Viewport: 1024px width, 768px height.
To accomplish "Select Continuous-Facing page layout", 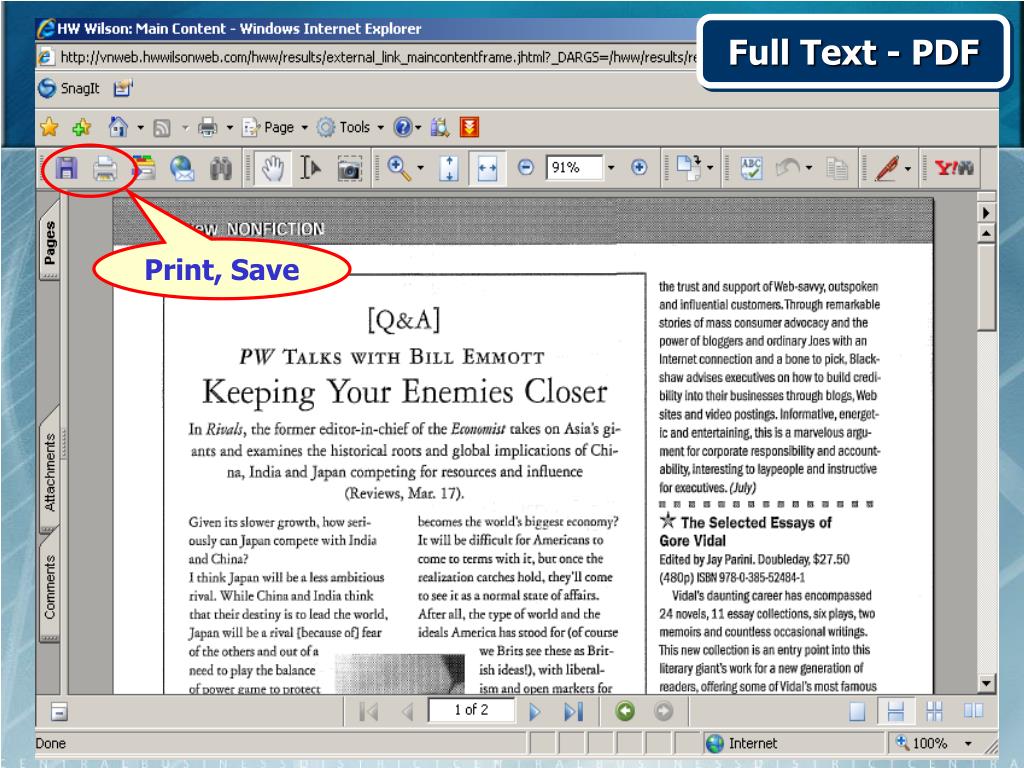I will click(x=935, y=711).
